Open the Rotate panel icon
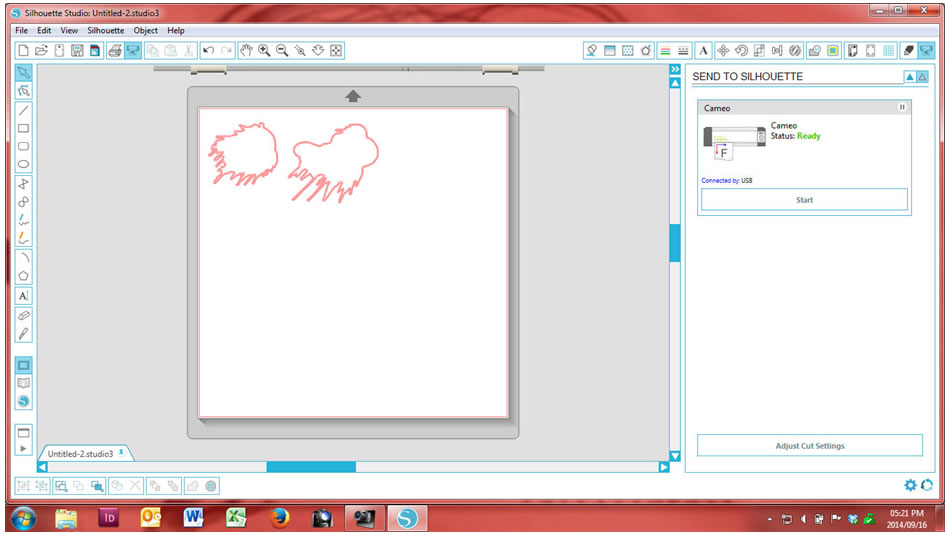949x534 pixels. [x=741, y=51]
